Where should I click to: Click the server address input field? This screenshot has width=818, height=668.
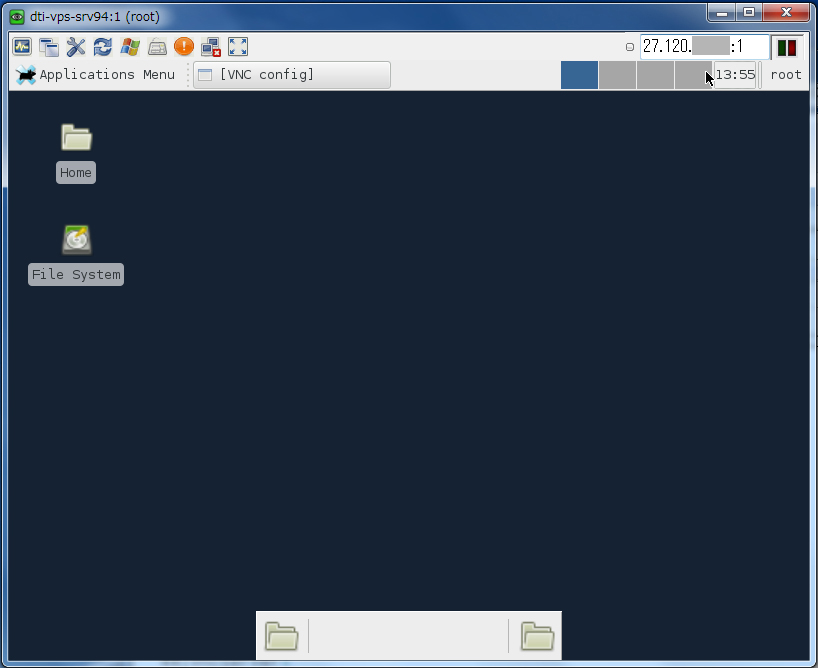(703, 47)
